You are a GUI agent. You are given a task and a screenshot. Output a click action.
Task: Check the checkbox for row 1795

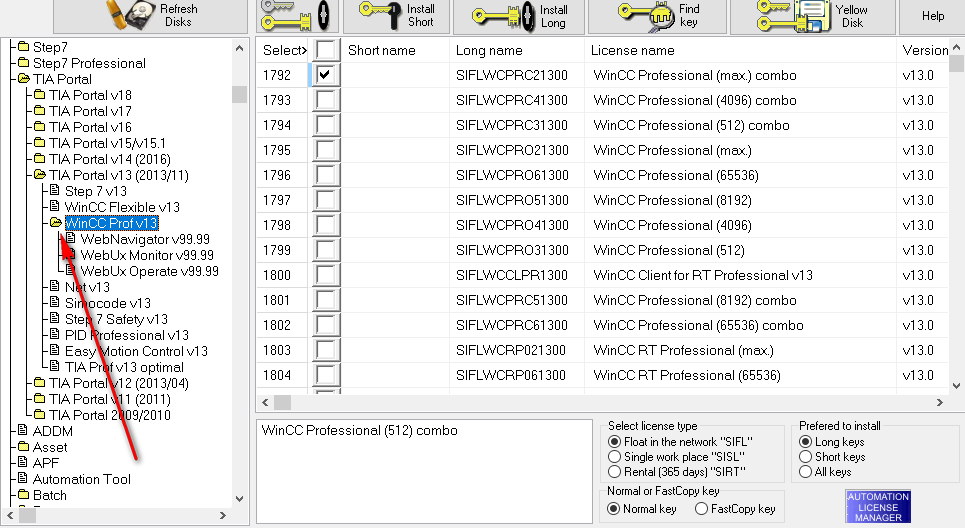coord(326,150)
